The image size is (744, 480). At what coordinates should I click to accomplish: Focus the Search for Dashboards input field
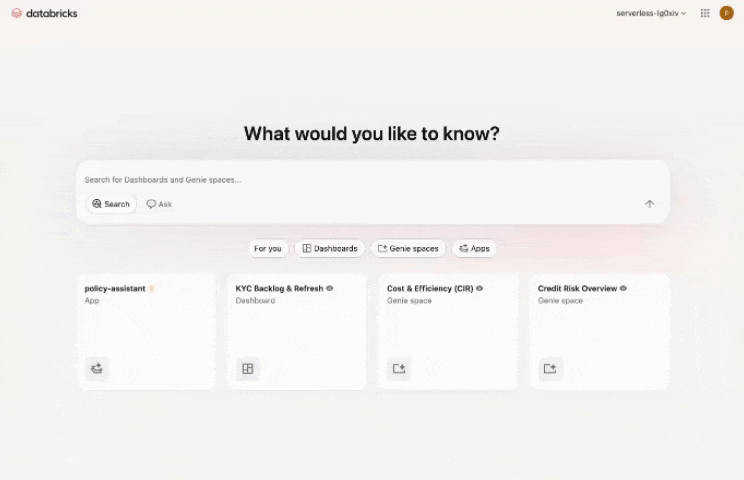click(x=372, y=180)
